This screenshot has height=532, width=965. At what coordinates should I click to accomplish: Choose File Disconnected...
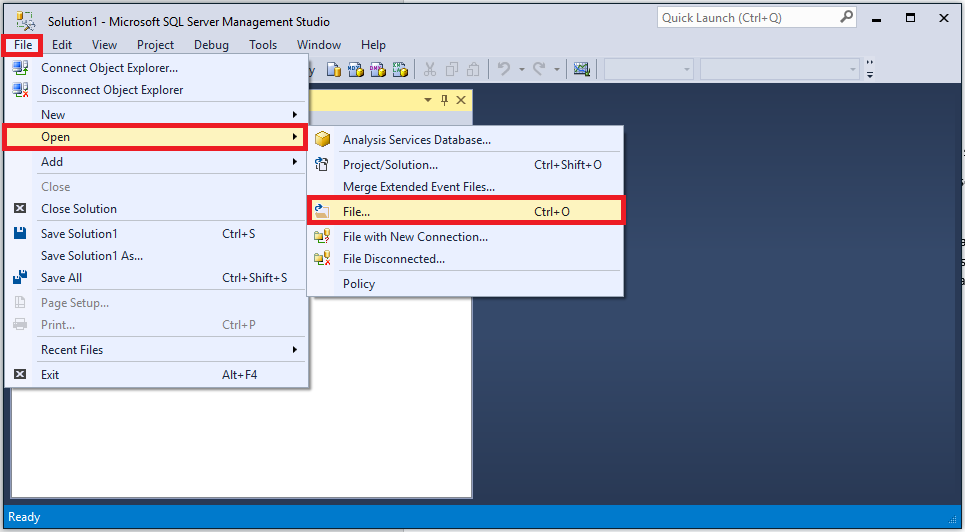point(466,259)
